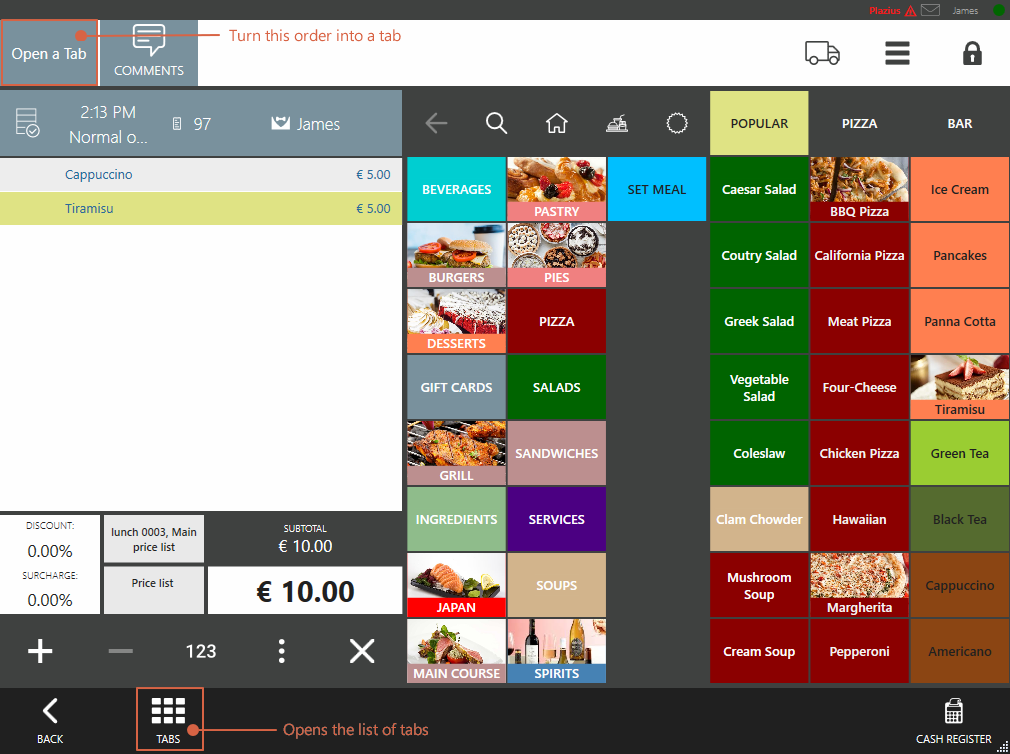Open the Comments button

pos(149,52)
